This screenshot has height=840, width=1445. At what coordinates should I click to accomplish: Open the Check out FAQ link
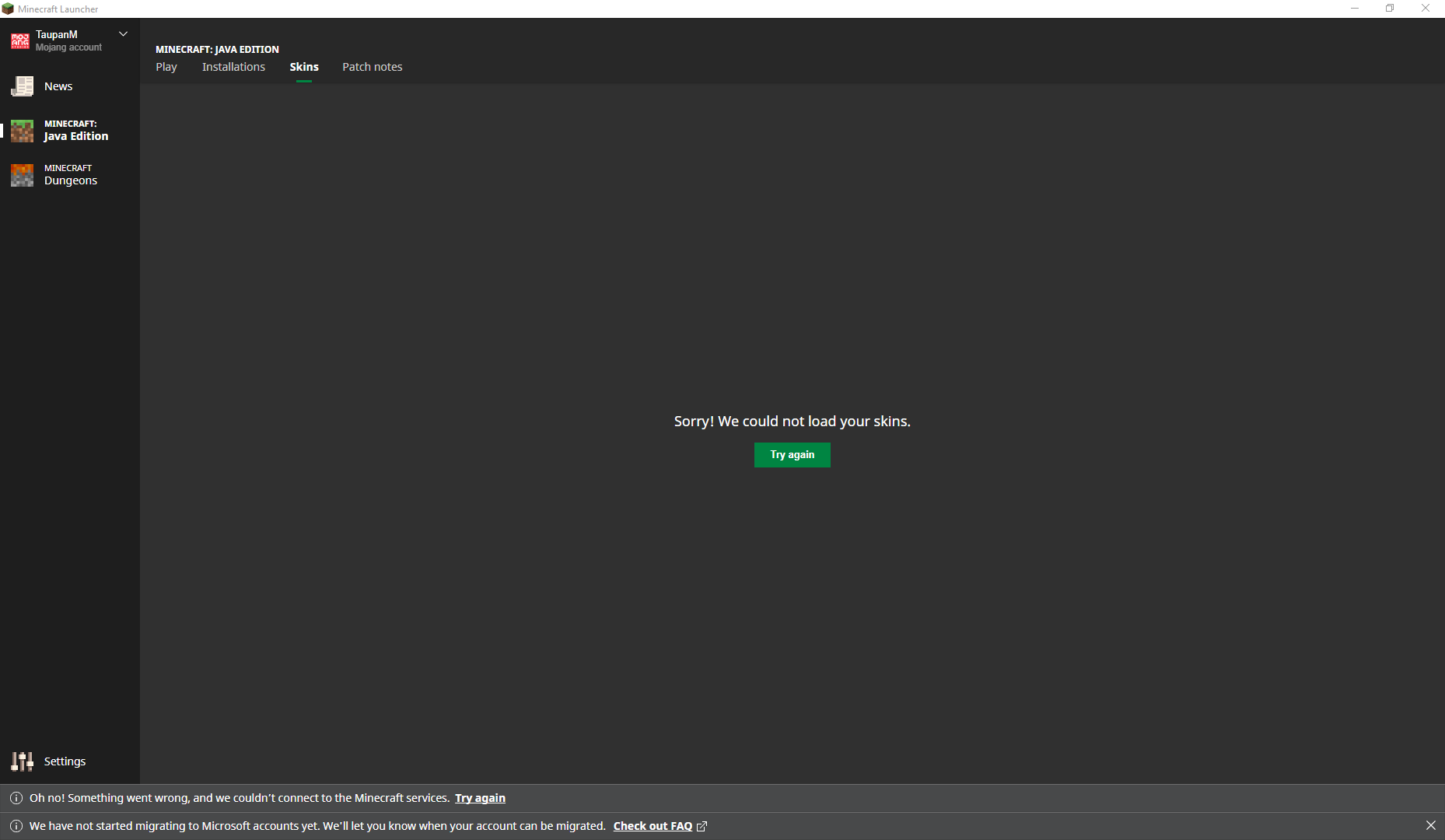point(653,826)
